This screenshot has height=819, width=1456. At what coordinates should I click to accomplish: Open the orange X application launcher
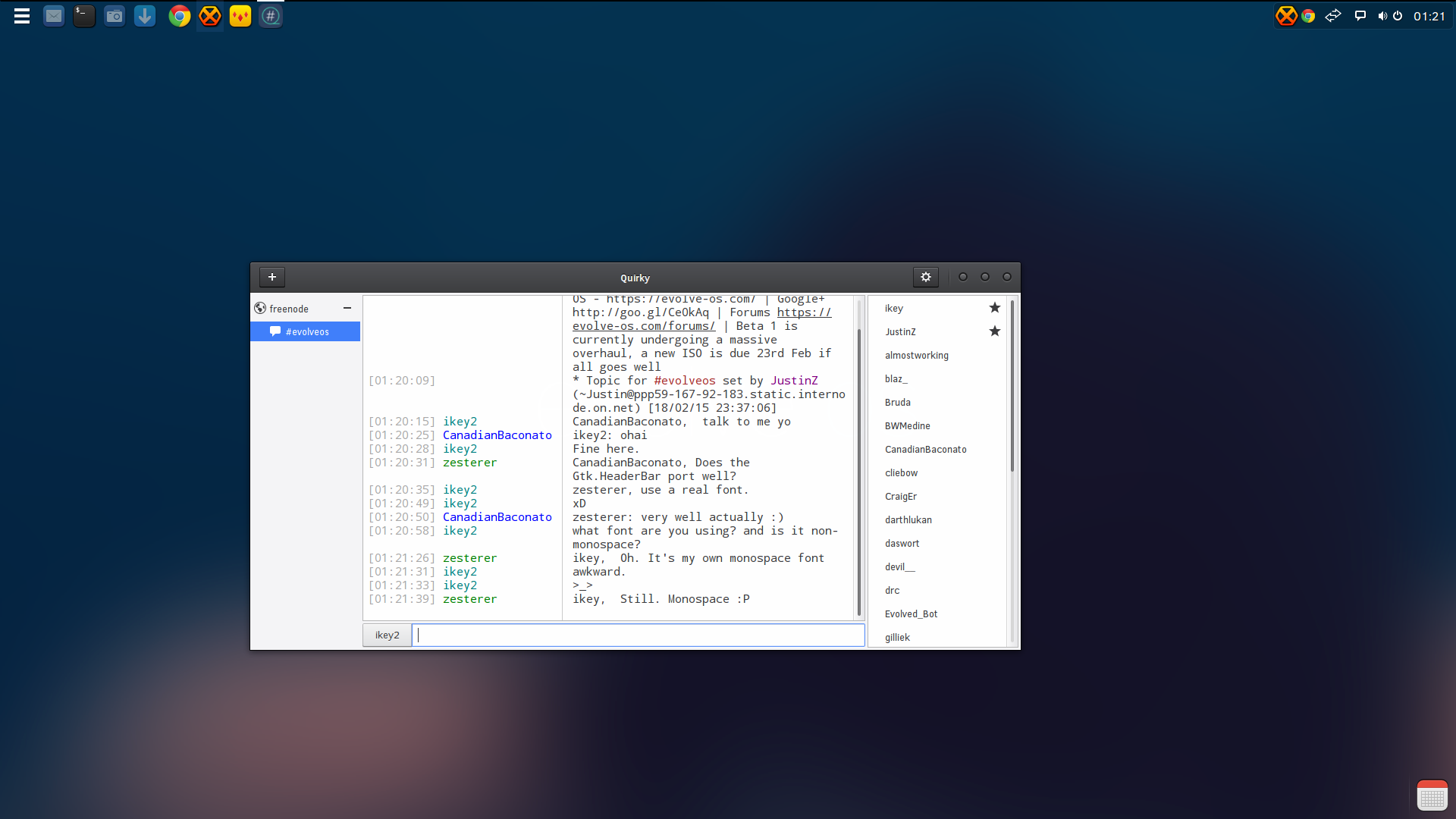pyautogui.click(x=209, y=16)
